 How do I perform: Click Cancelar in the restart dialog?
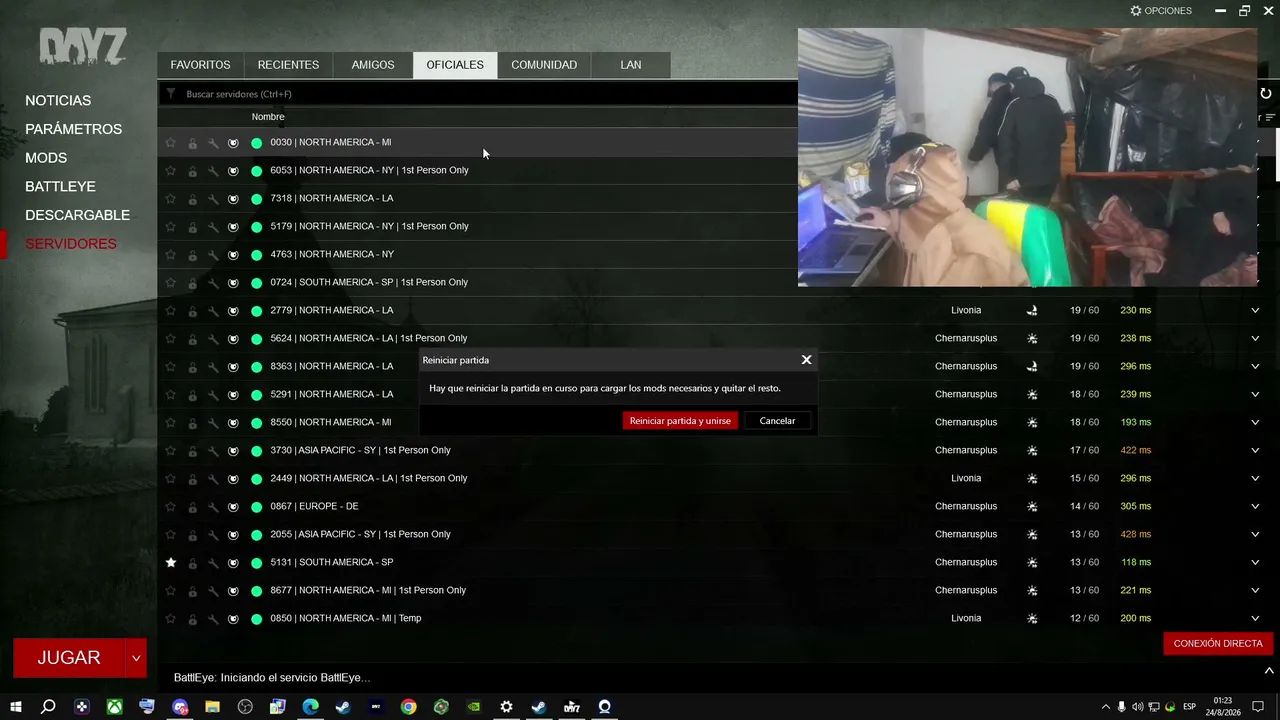(x=777, y=421)
